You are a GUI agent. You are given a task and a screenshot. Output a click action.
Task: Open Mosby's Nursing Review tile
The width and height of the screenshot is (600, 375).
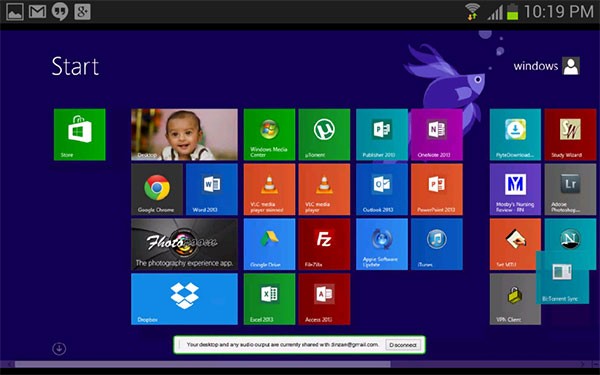pyautogui.click(x=515, y=189)
